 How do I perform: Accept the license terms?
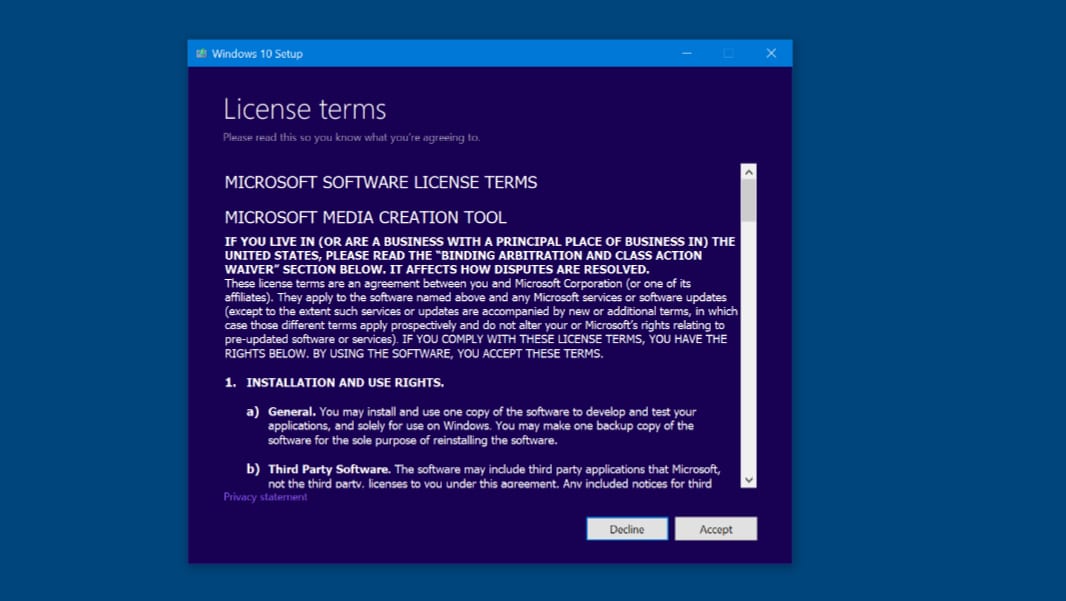[716, 529]
